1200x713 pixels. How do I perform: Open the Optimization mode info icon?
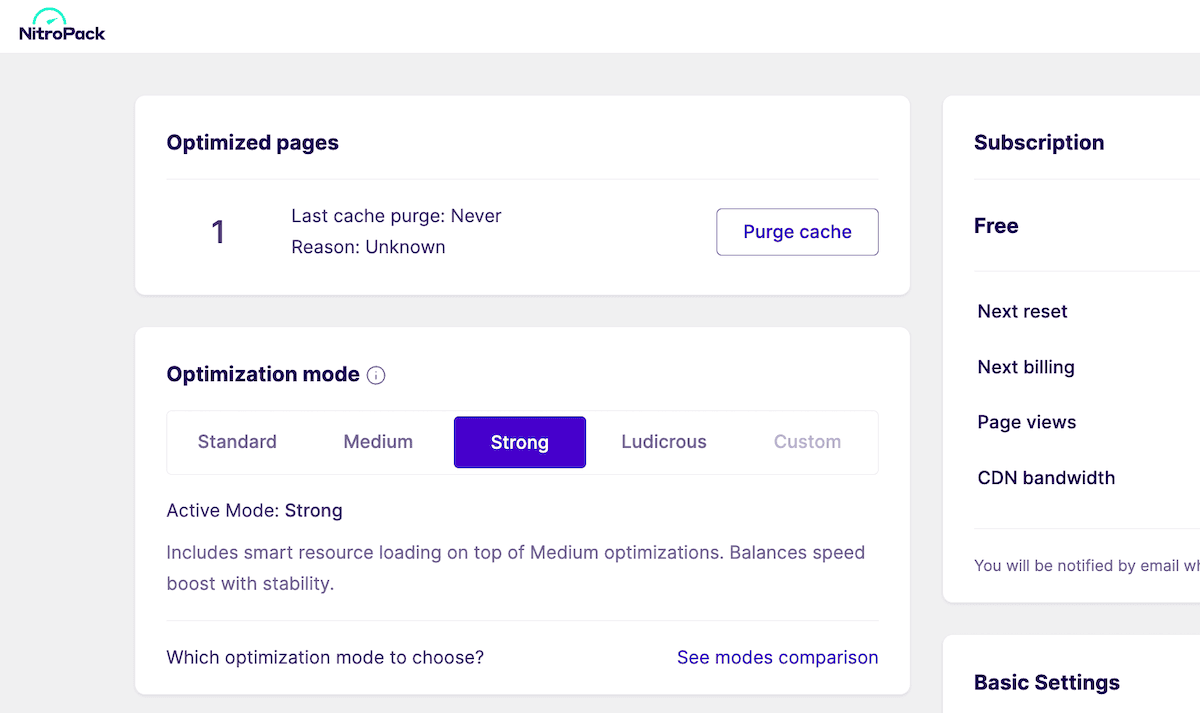pos(376,376)
